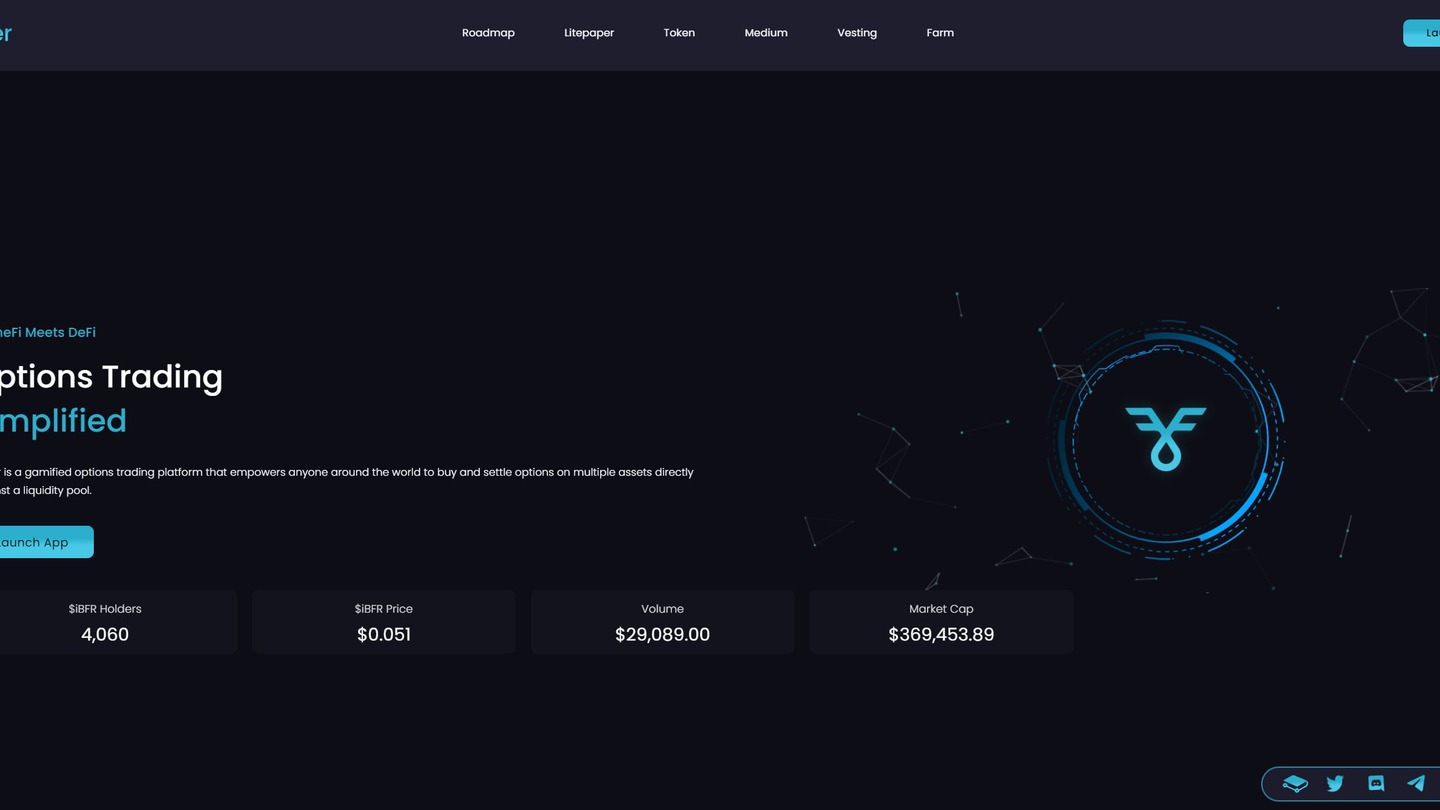The width and height of the screenshot is (1440, 810).
Task: Click the Twitter bird icon
Action: pyautogui.click(x=1335, y=784)
